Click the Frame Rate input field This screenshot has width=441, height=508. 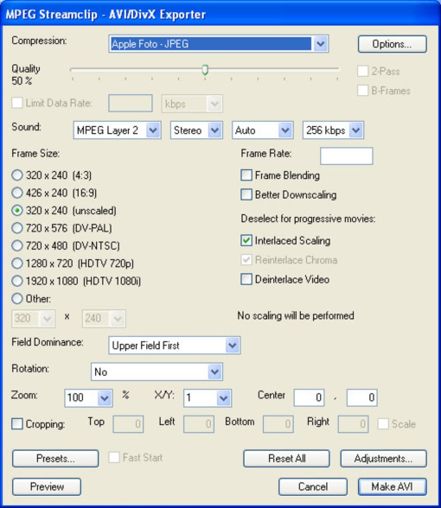(x=346, y=156)
